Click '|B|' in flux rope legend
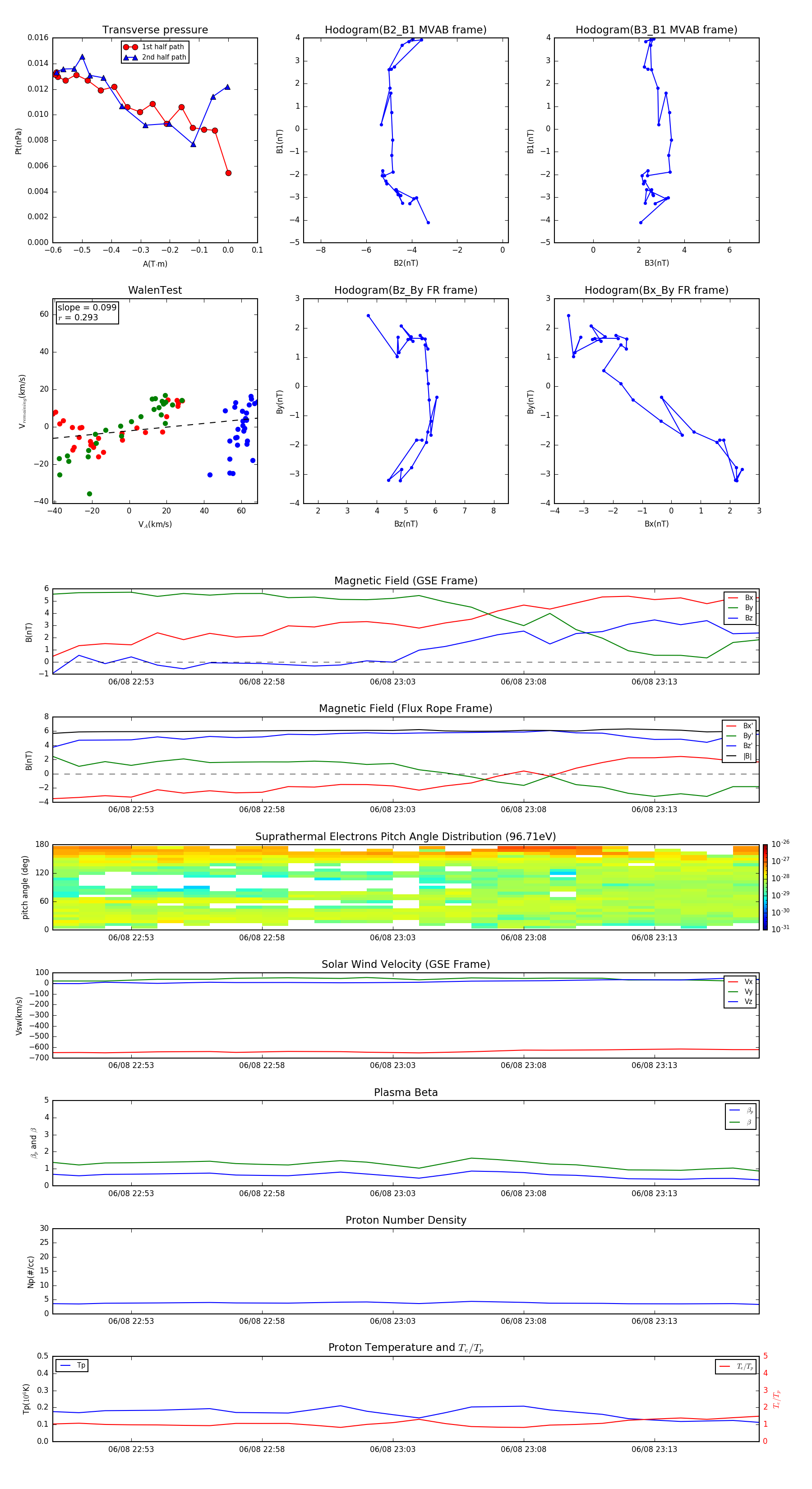The width and height of the screenshot is (812, 1489). click(x=747, y=756)
